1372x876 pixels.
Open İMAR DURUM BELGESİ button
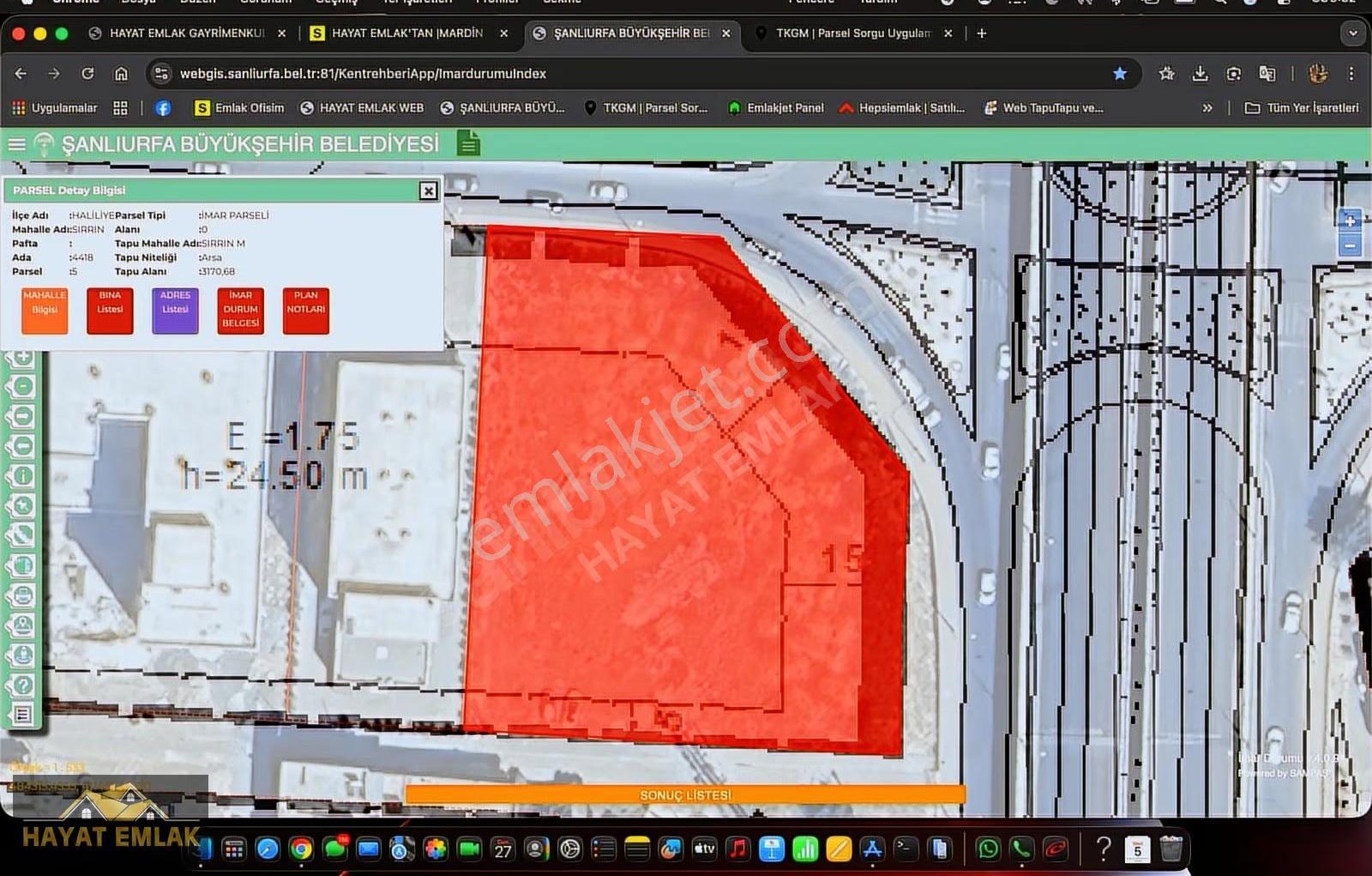coord(240,310)
